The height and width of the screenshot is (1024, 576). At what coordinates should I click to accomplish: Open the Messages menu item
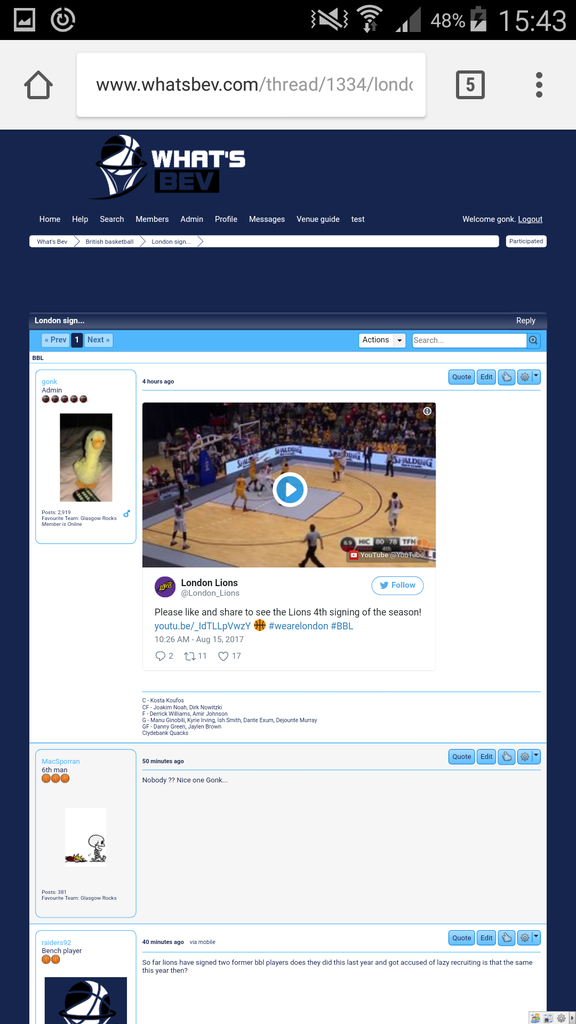pos(266,219)
